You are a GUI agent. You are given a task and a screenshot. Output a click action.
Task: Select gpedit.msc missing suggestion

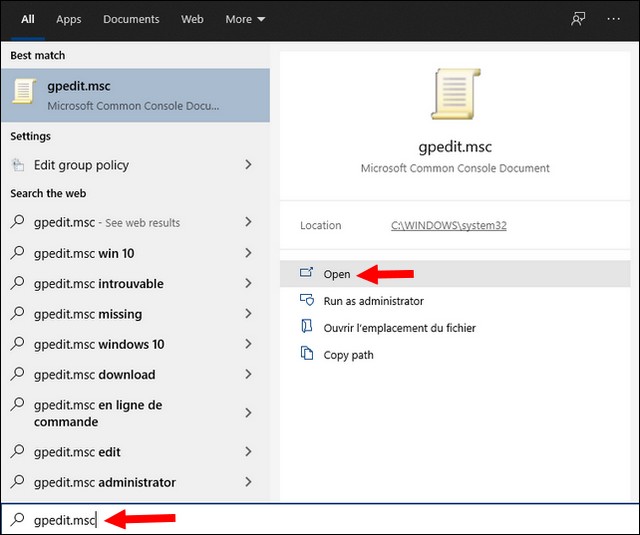(x=136, y=314)
